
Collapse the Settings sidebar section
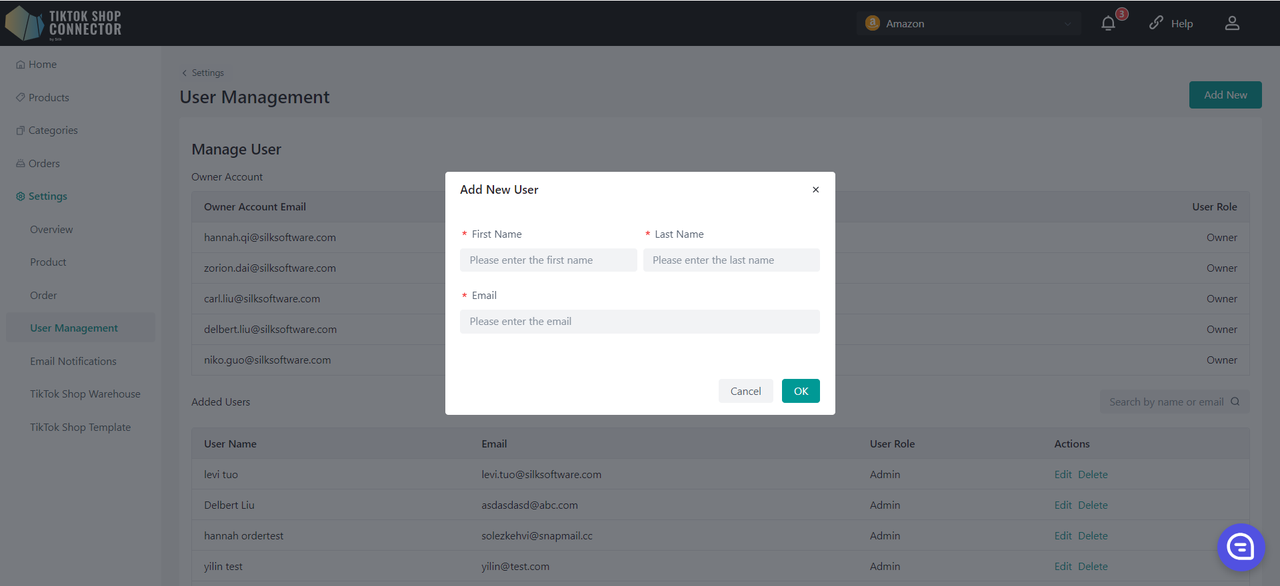[x=47, y=197]
